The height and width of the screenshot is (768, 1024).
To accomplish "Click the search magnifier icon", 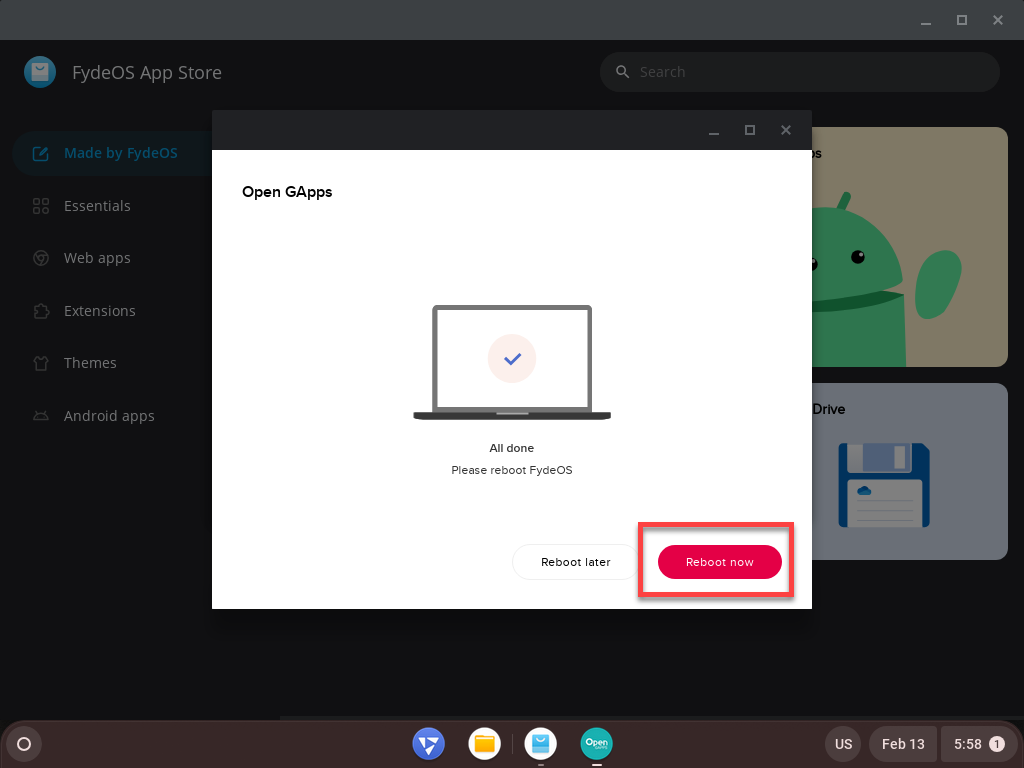I will (622, 72).
